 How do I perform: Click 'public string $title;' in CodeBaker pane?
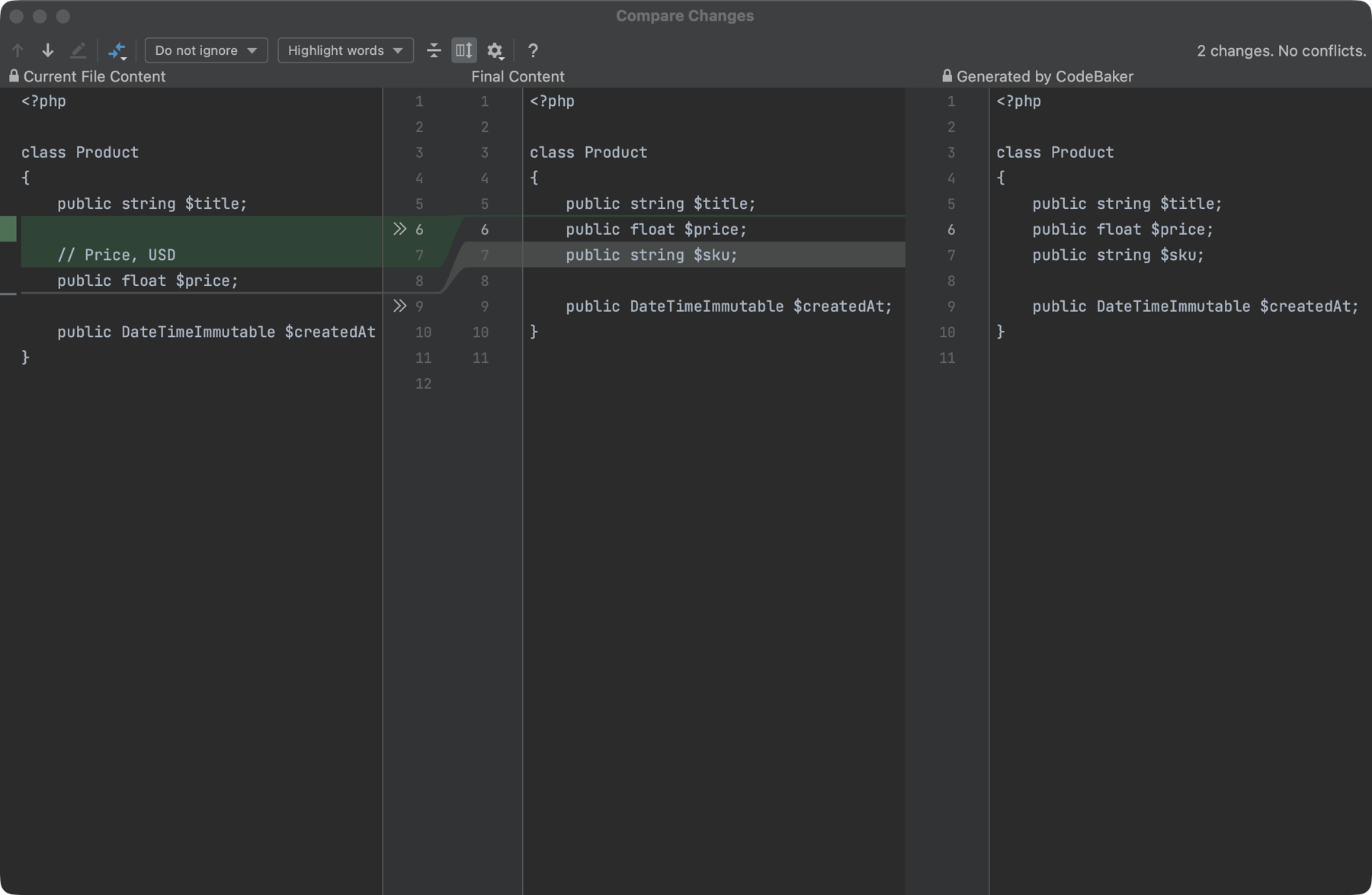point(1127,204)
